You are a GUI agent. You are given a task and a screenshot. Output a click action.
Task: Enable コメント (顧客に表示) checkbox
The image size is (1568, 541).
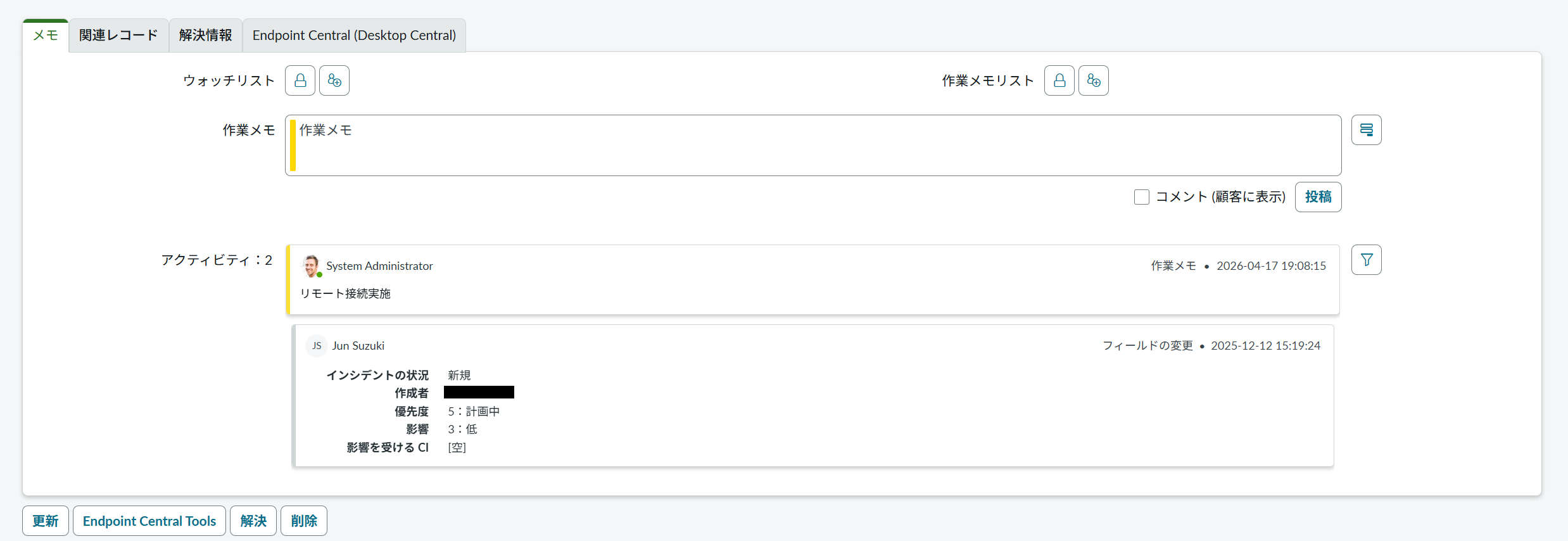(x=1142, y=197)
